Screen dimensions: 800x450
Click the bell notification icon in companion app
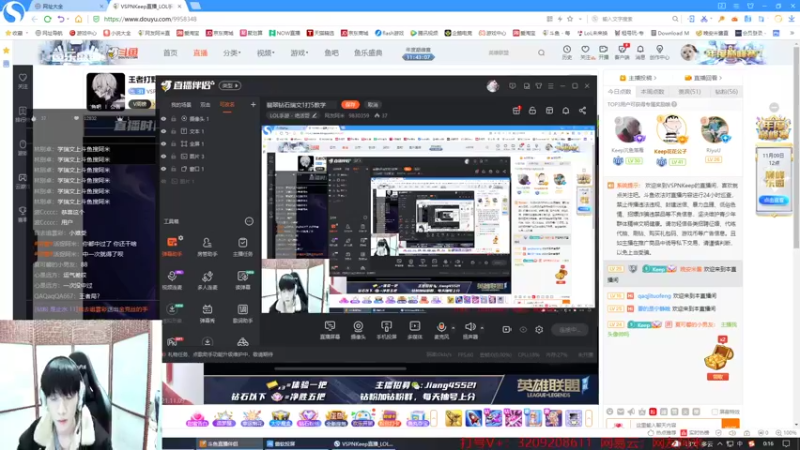coord(565,110)
